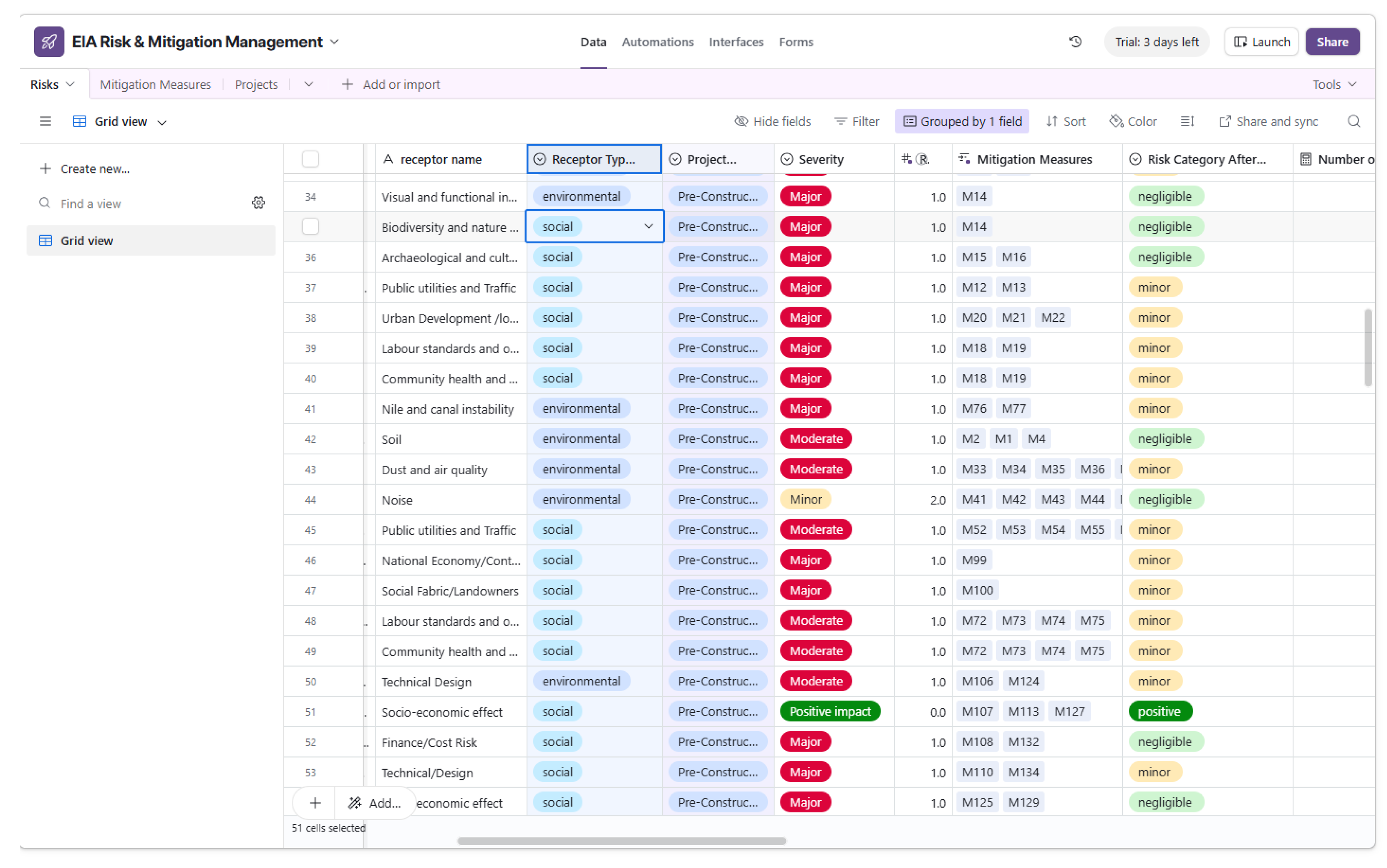Click the row height icon
Image resolution: width=1387 pixels, height=868 pixels.
pyautogui.click(x=1187, y=121)
